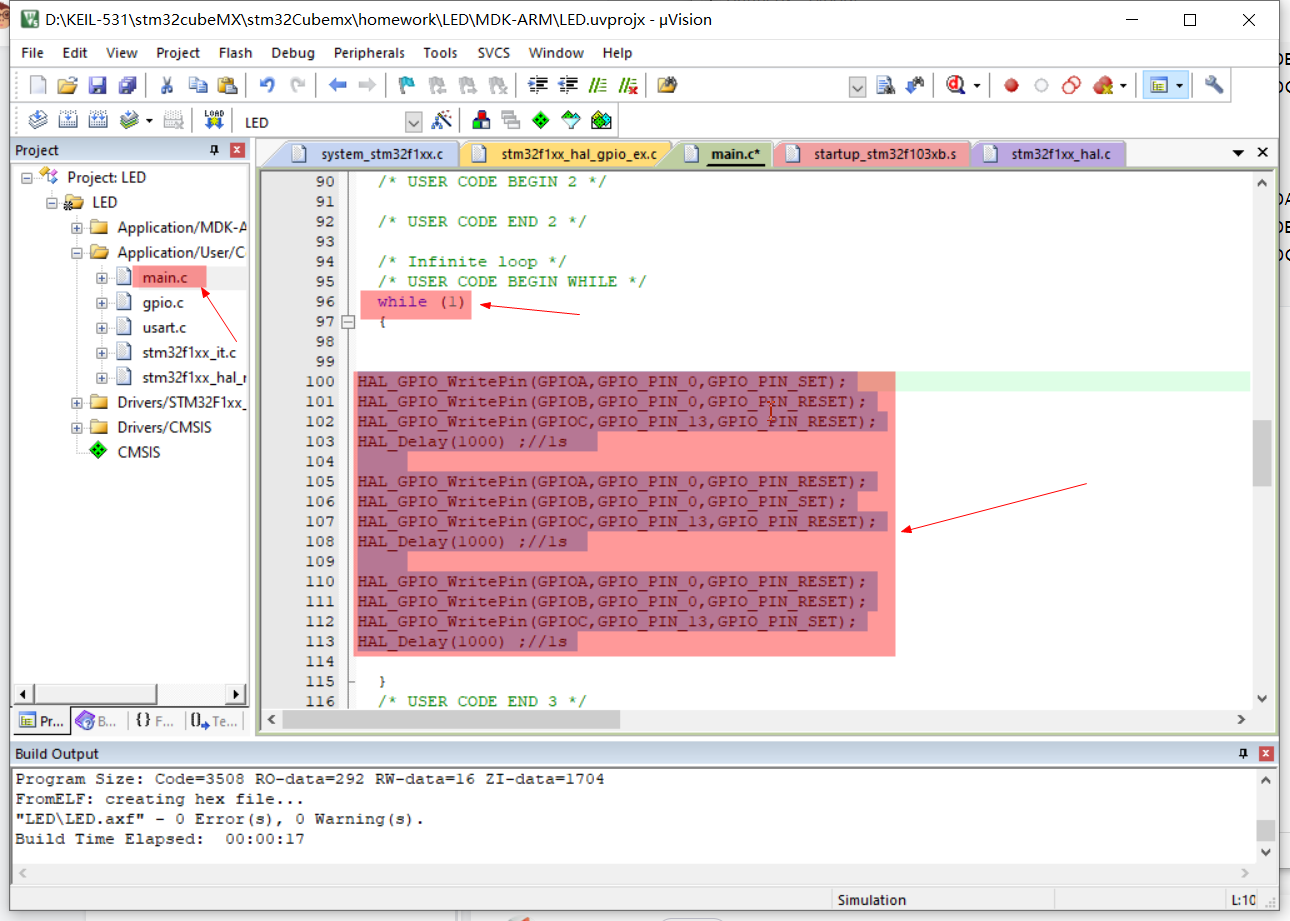Open the Project menu
Screen dimensions: 1290x921
(178, 53)
